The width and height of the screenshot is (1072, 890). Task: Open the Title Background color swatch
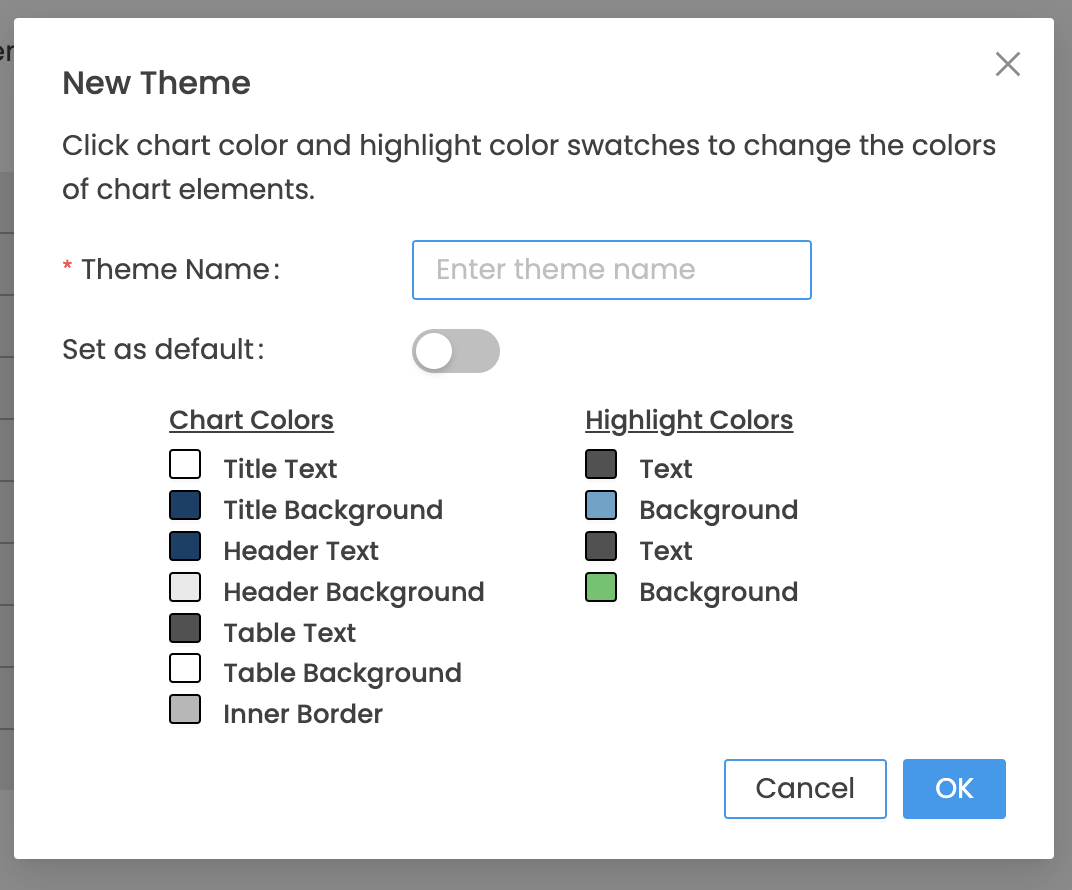click(185, 506)
